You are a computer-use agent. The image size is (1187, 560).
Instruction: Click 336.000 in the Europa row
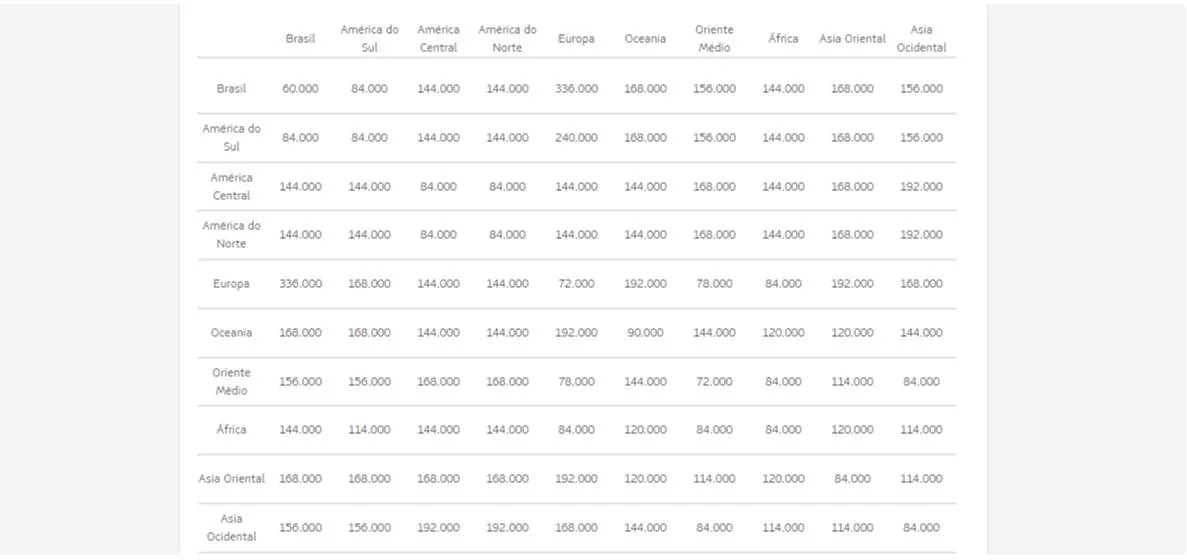click(300, 284)
